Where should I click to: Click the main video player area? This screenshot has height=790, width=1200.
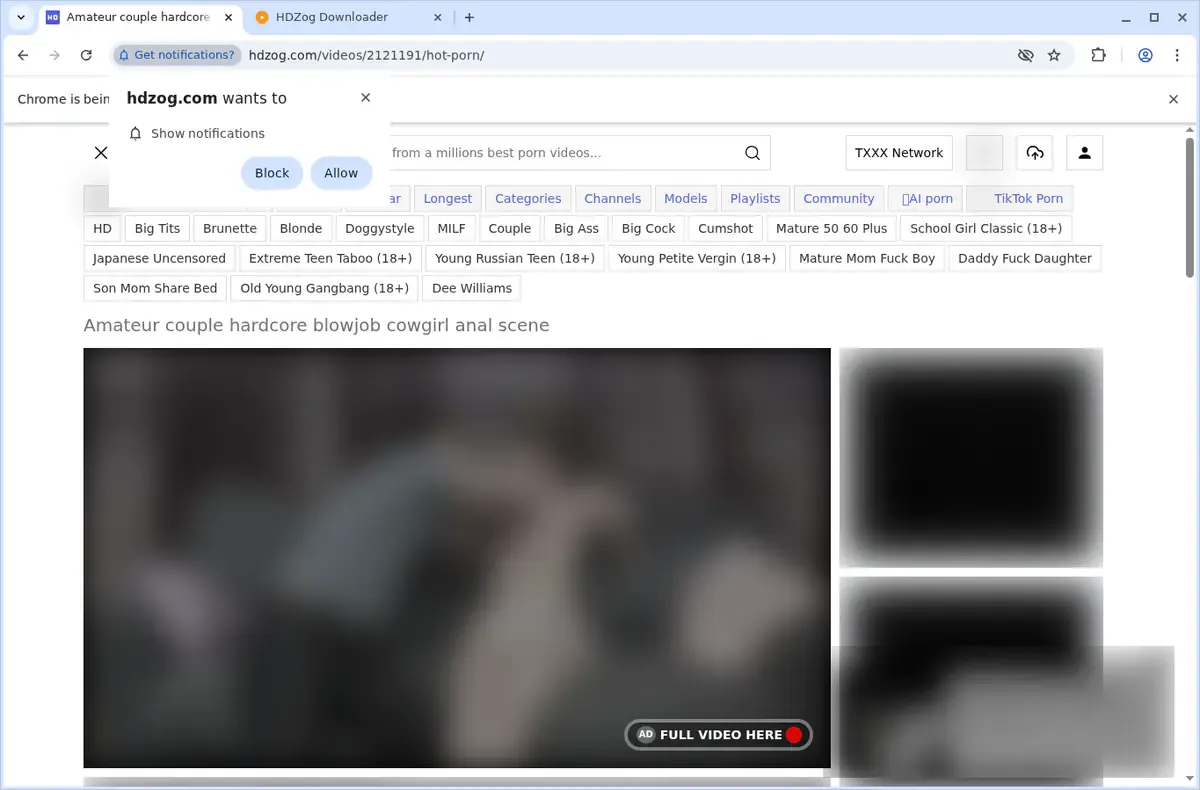(x=457, y=558)
